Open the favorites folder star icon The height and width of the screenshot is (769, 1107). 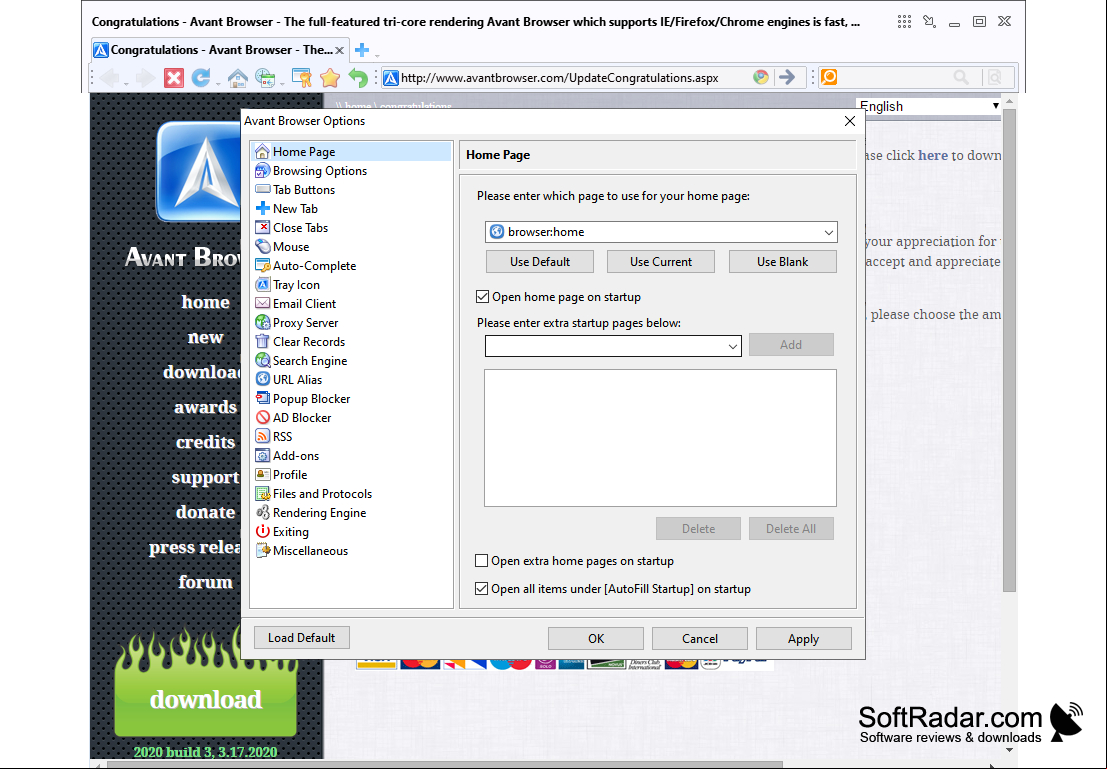[x=301, y=78]
